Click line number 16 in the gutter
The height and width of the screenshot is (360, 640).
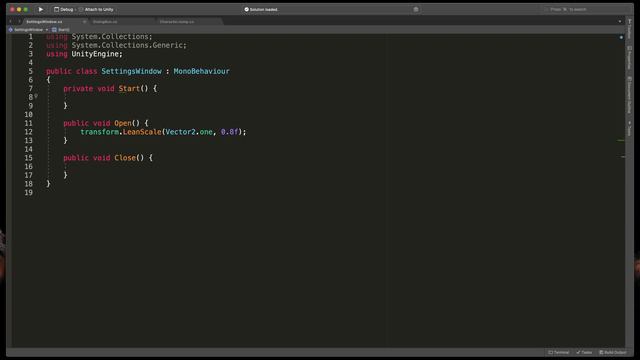29,167
